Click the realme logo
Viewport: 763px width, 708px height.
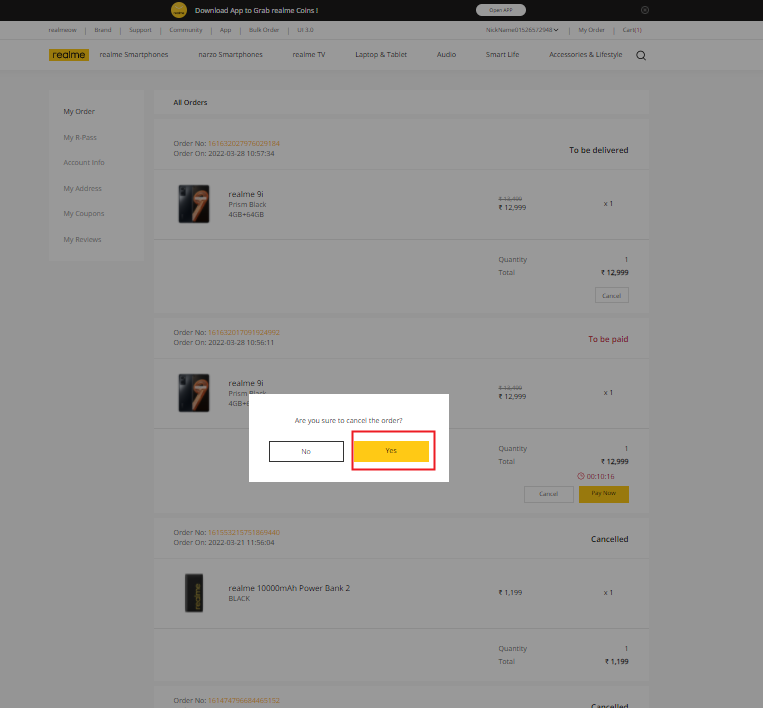(x=69, y=54)
